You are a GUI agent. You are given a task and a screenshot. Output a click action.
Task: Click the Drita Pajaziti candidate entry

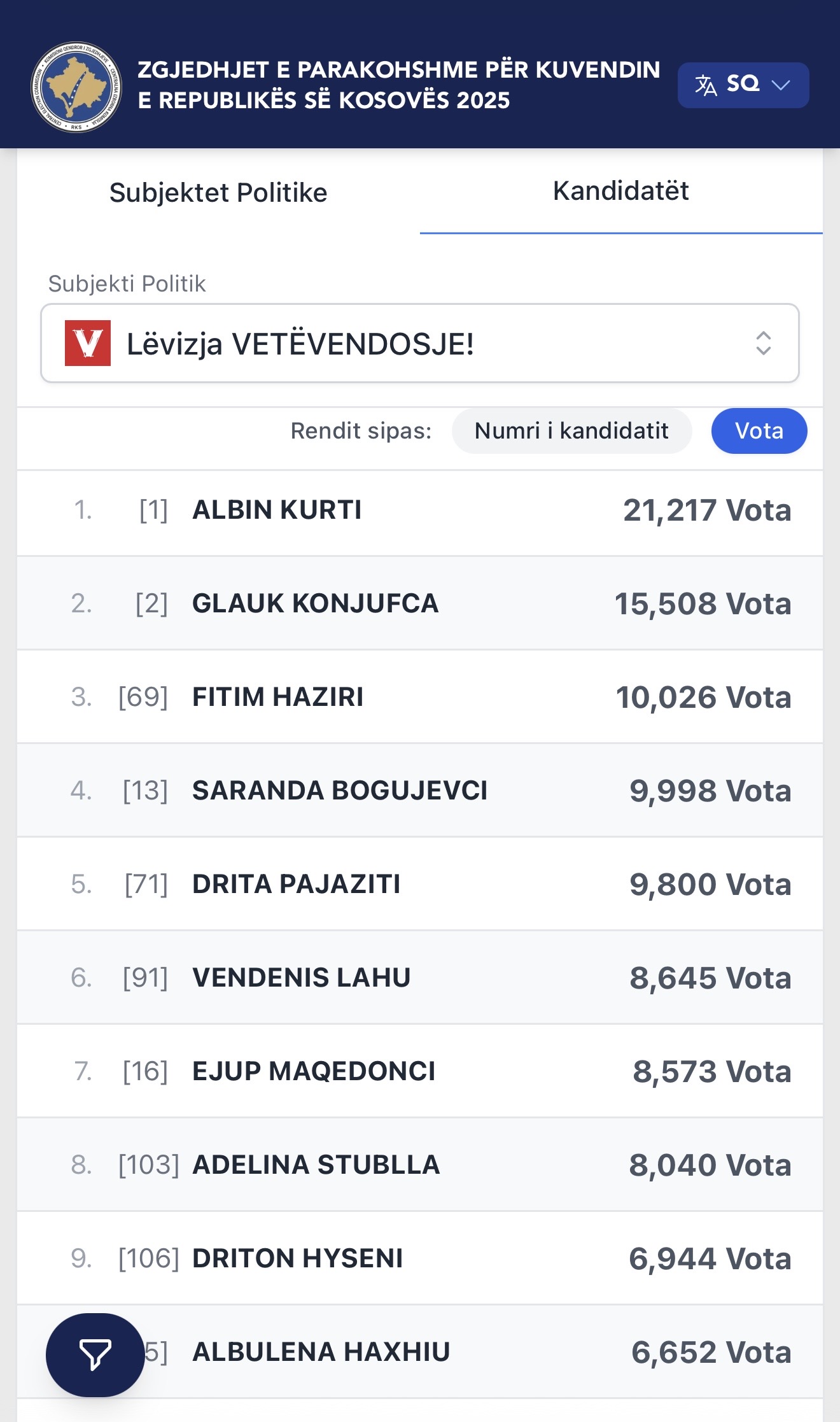pos(420,884)
